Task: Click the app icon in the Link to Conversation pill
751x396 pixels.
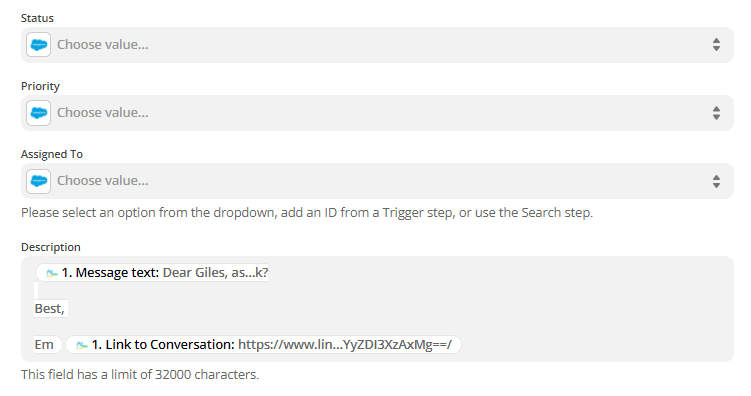Action: (x=81, y=345)
